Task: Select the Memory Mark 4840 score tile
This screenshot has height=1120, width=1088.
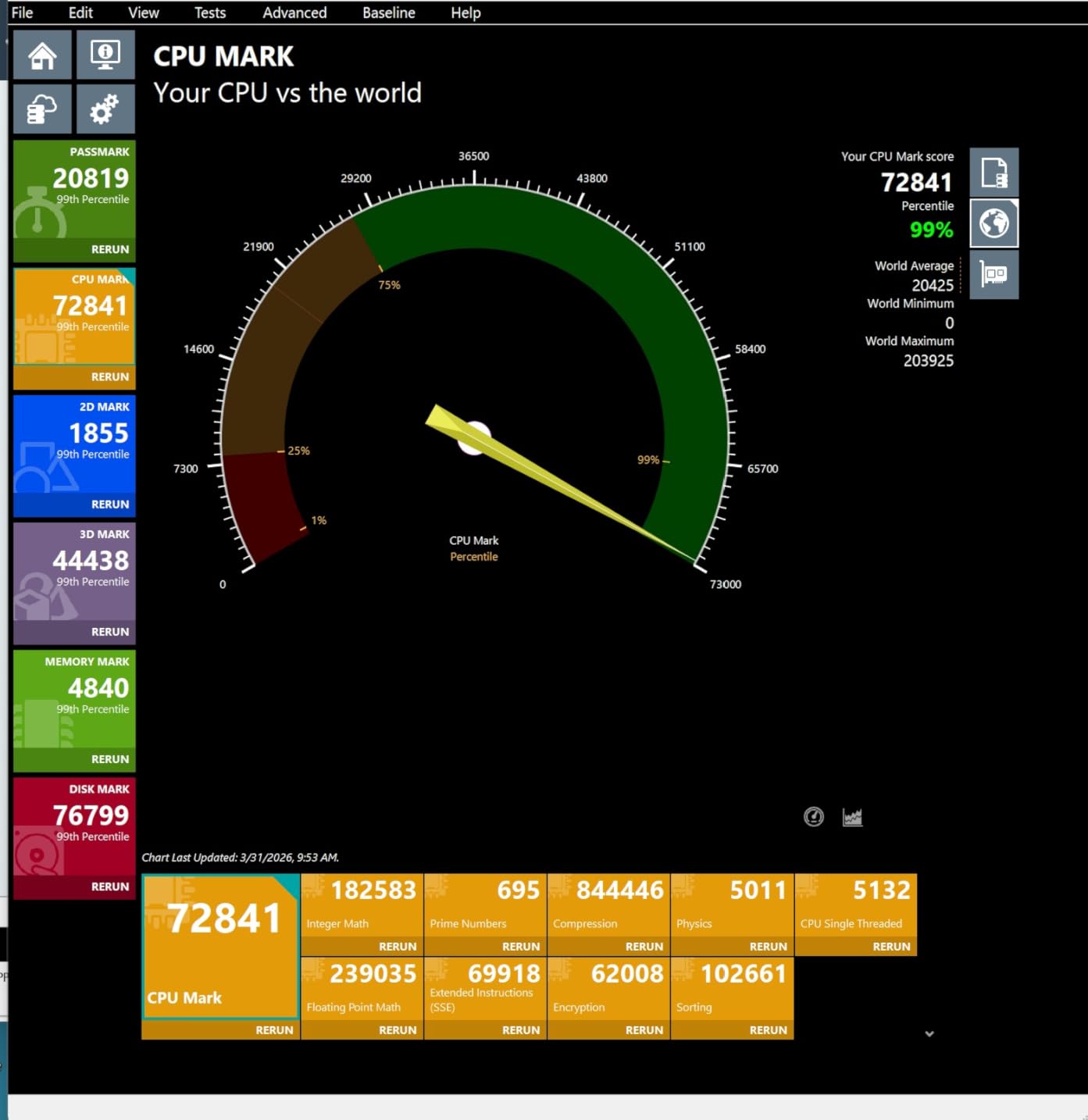Action: (x=74, y=699)
